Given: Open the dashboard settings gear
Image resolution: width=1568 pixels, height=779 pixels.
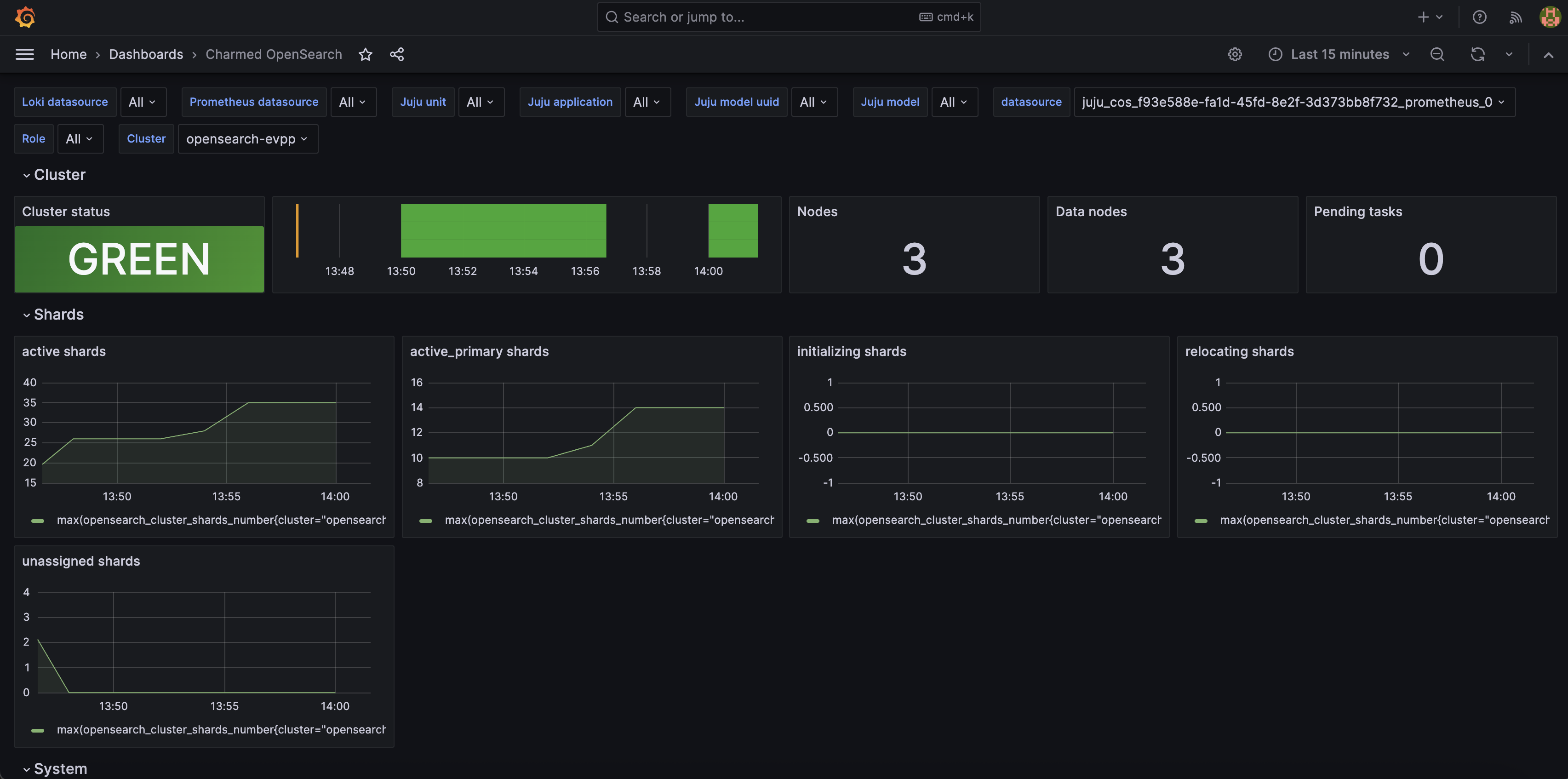Looking at the screenshot, I should tap(1235, 54).
